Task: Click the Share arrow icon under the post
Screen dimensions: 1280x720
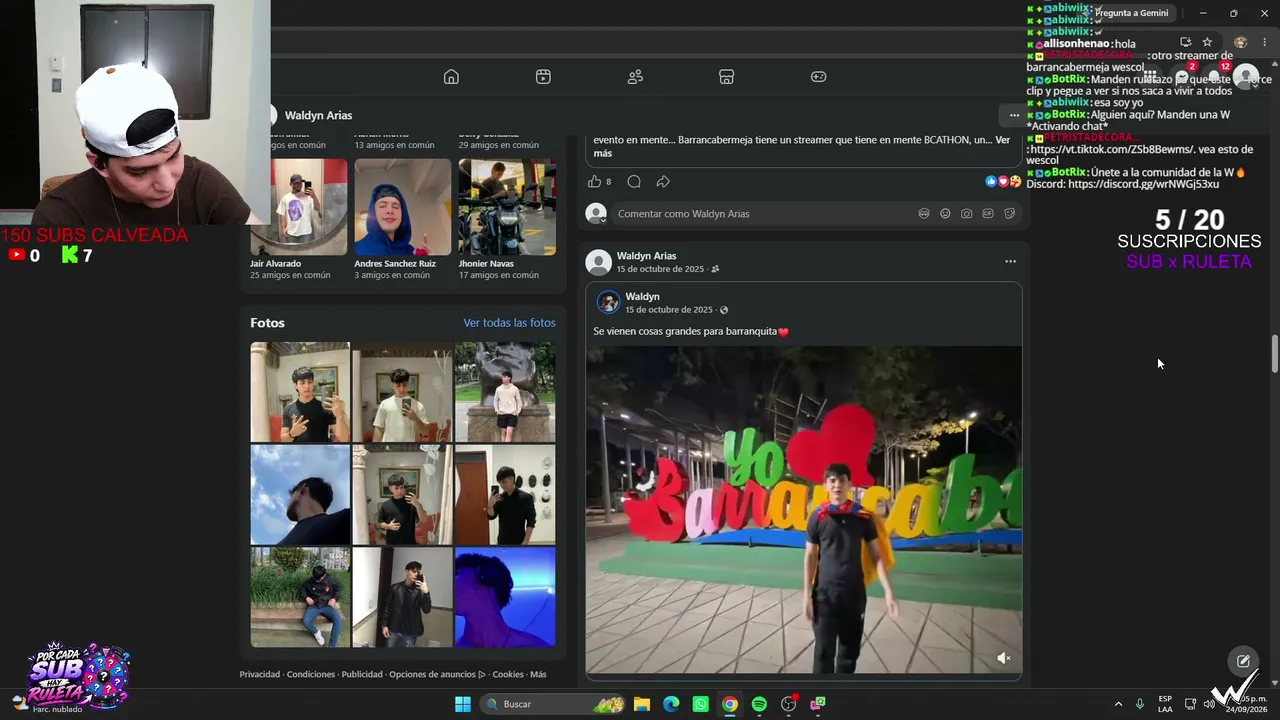Action: [663, 181]
